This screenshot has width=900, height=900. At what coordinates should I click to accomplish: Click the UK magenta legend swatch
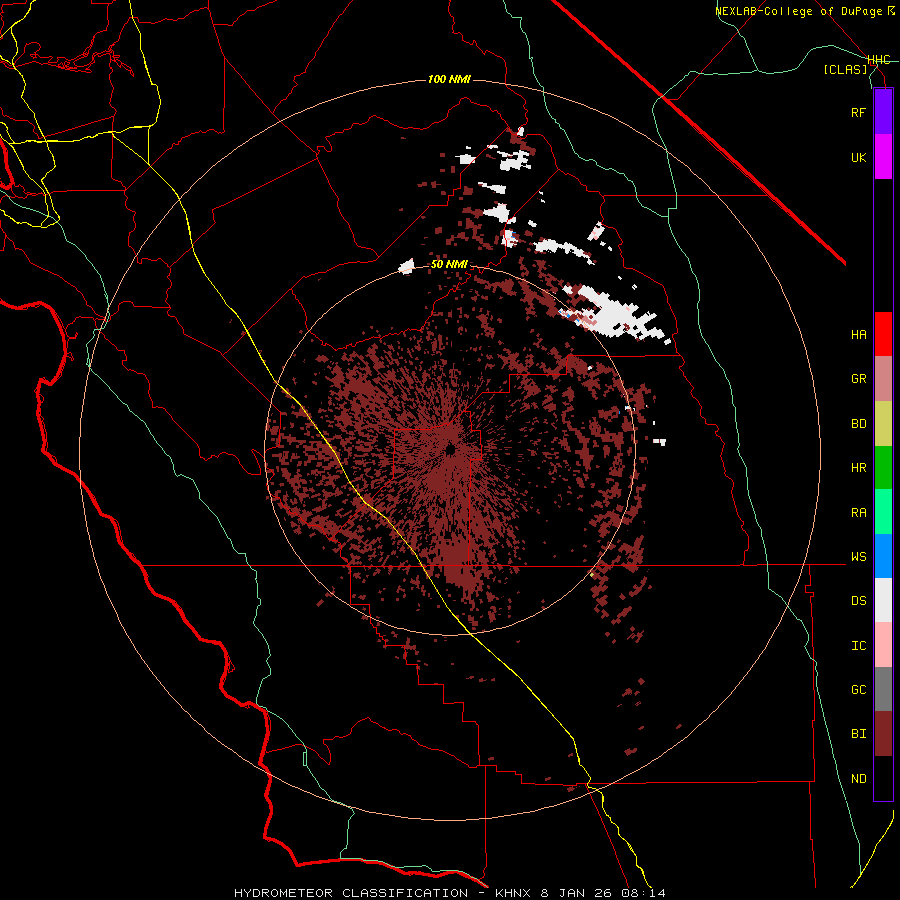click(x=883, y=157)
